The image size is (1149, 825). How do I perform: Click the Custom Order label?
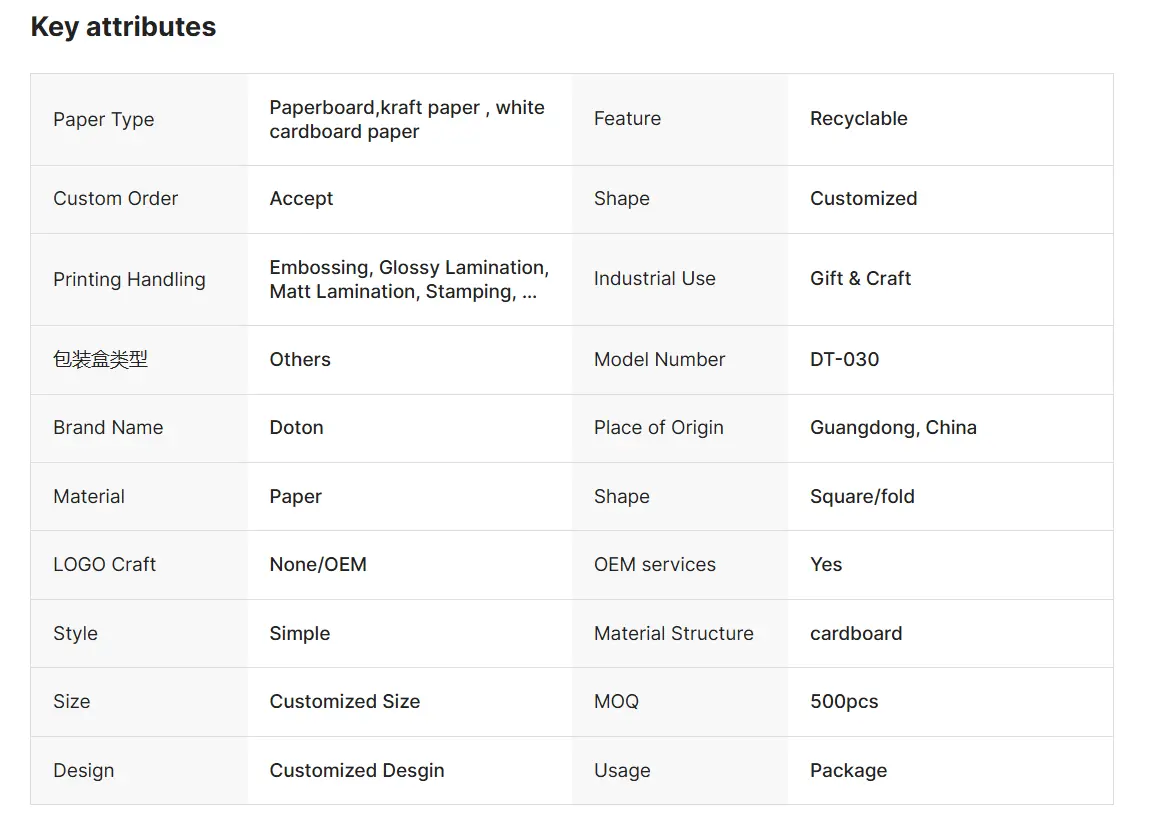tap(115, 199)
